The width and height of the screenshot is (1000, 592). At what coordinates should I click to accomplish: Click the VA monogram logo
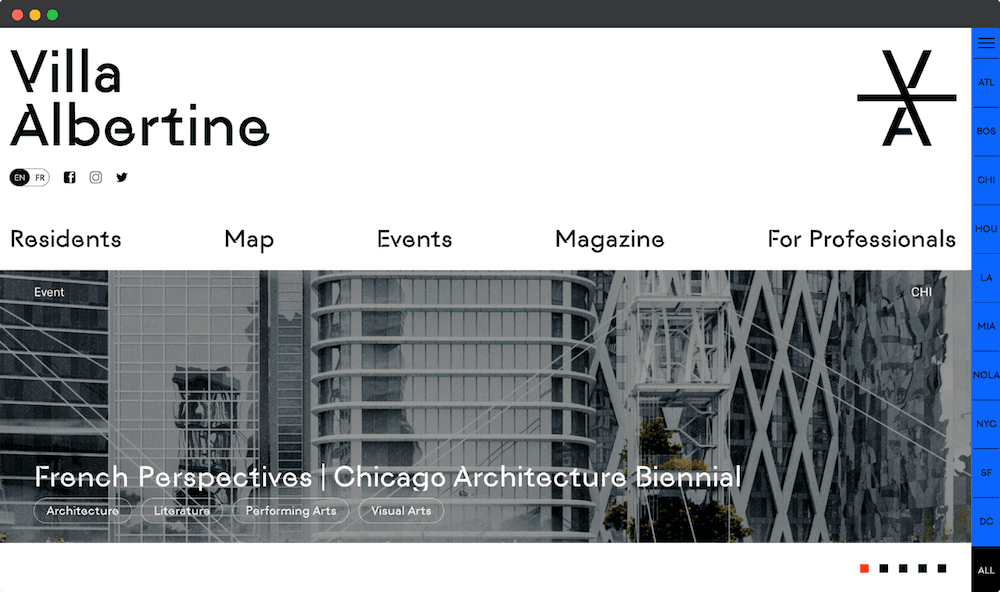(906, 98)
